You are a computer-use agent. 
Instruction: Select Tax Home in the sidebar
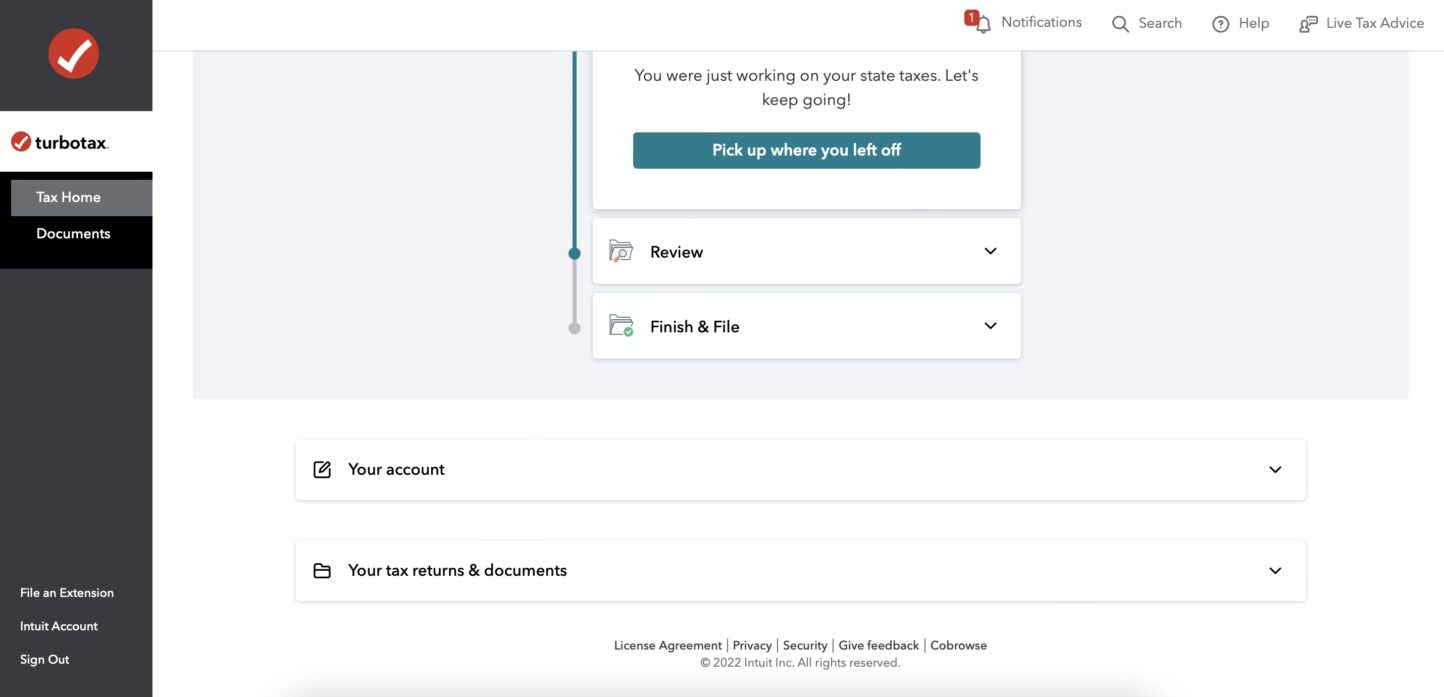click(x=68, y=196)
